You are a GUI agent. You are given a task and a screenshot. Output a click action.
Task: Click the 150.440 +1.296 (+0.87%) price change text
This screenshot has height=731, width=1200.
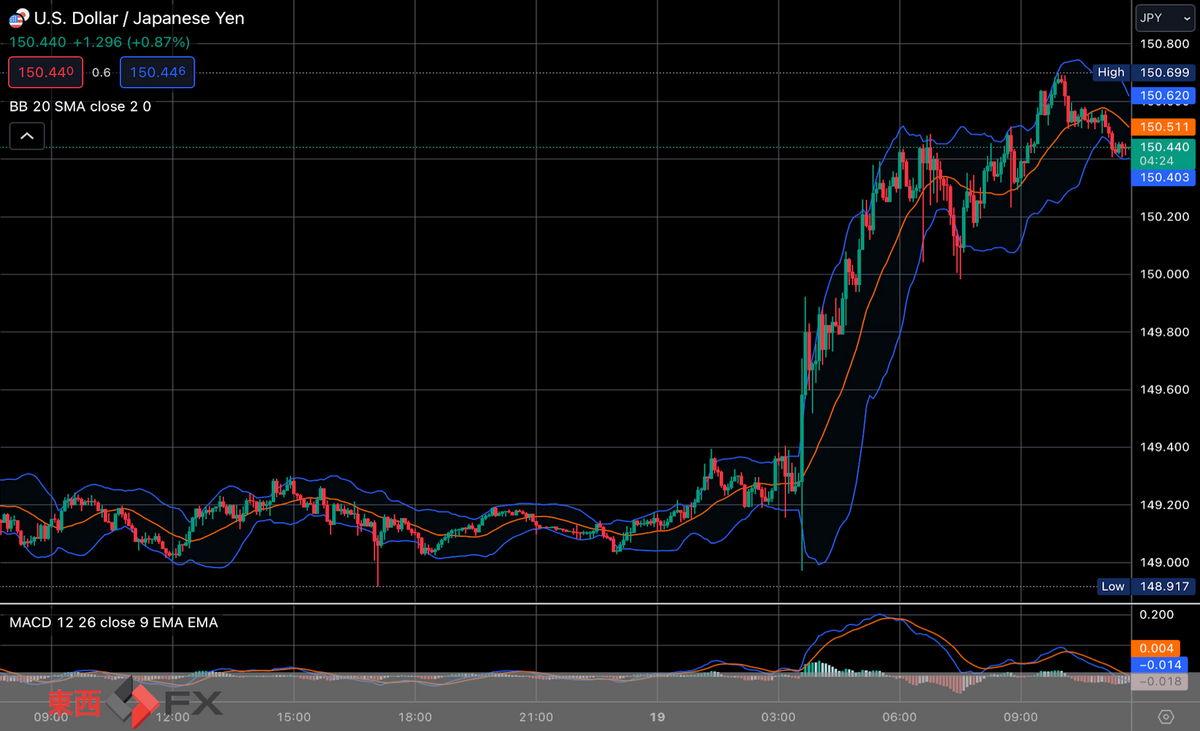coord(100,42)
